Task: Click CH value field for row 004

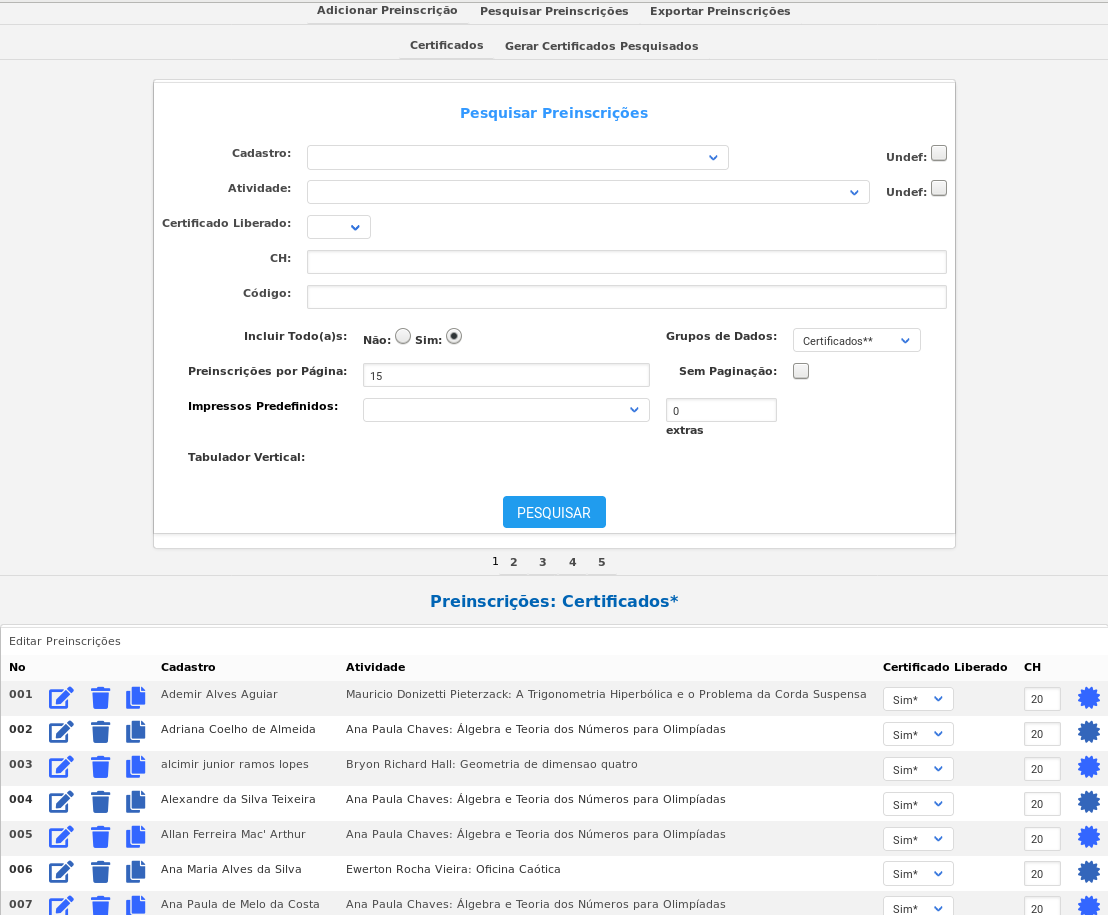Action: tap(1042, 803)
